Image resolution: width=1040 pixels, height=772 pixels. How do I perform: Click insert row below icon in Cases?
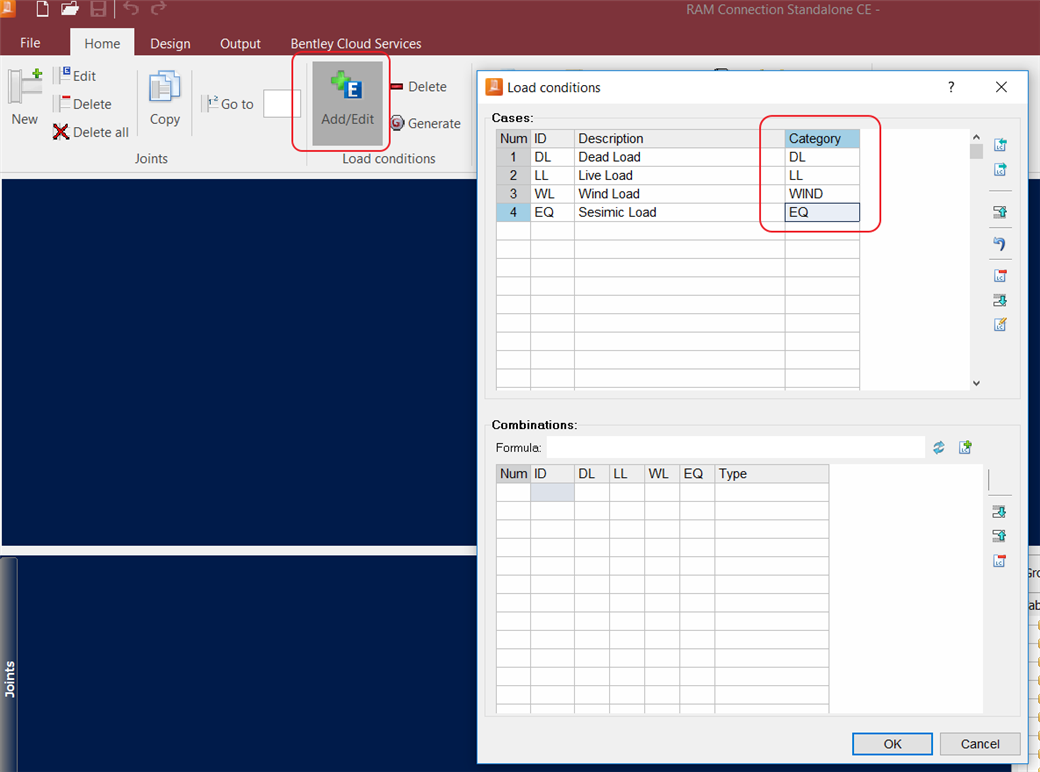[1000, 300]
